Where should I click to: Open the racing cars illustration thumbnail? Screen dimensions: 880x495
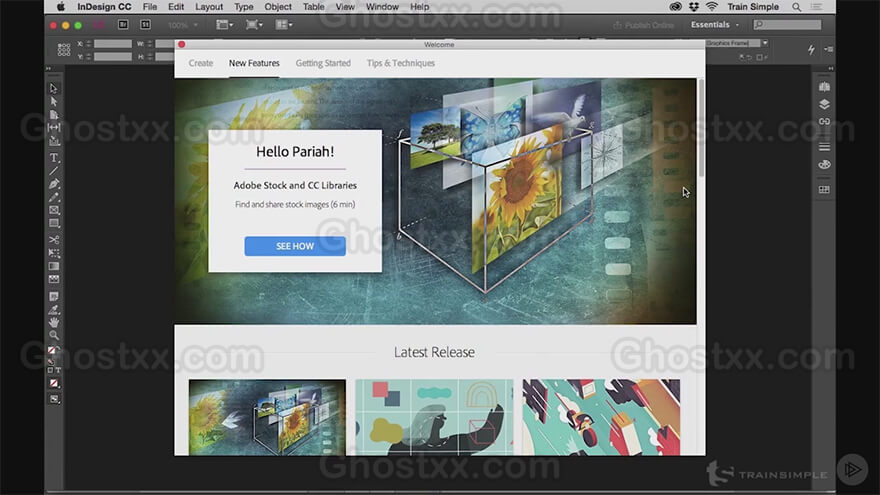coord(601,417)
